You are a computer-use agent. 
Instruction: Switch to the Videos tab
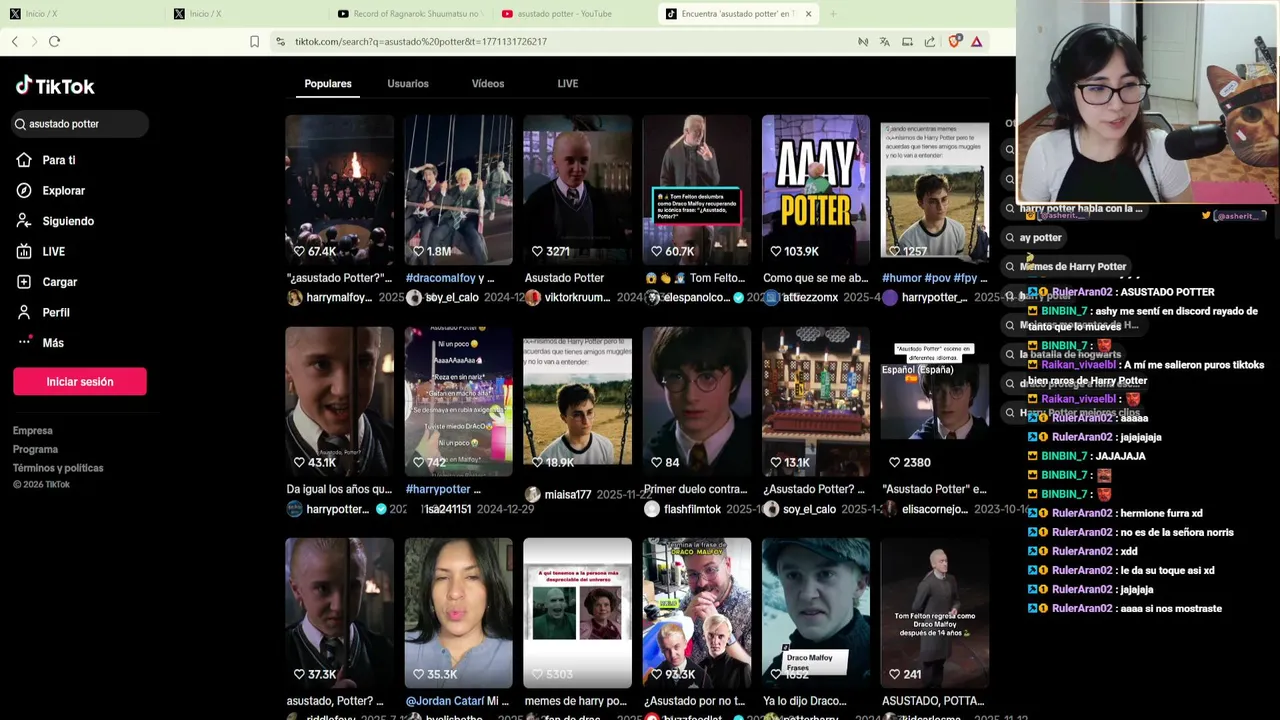(x=488, y=84)
